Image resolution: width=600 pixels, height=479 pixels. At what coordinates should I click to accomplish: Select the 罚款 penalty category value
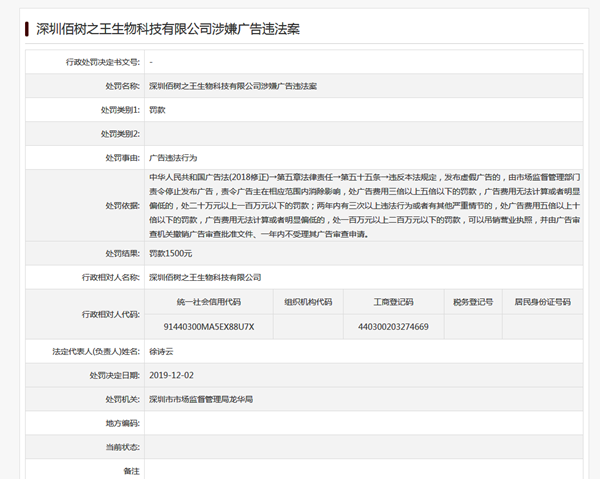pos(157,110)
